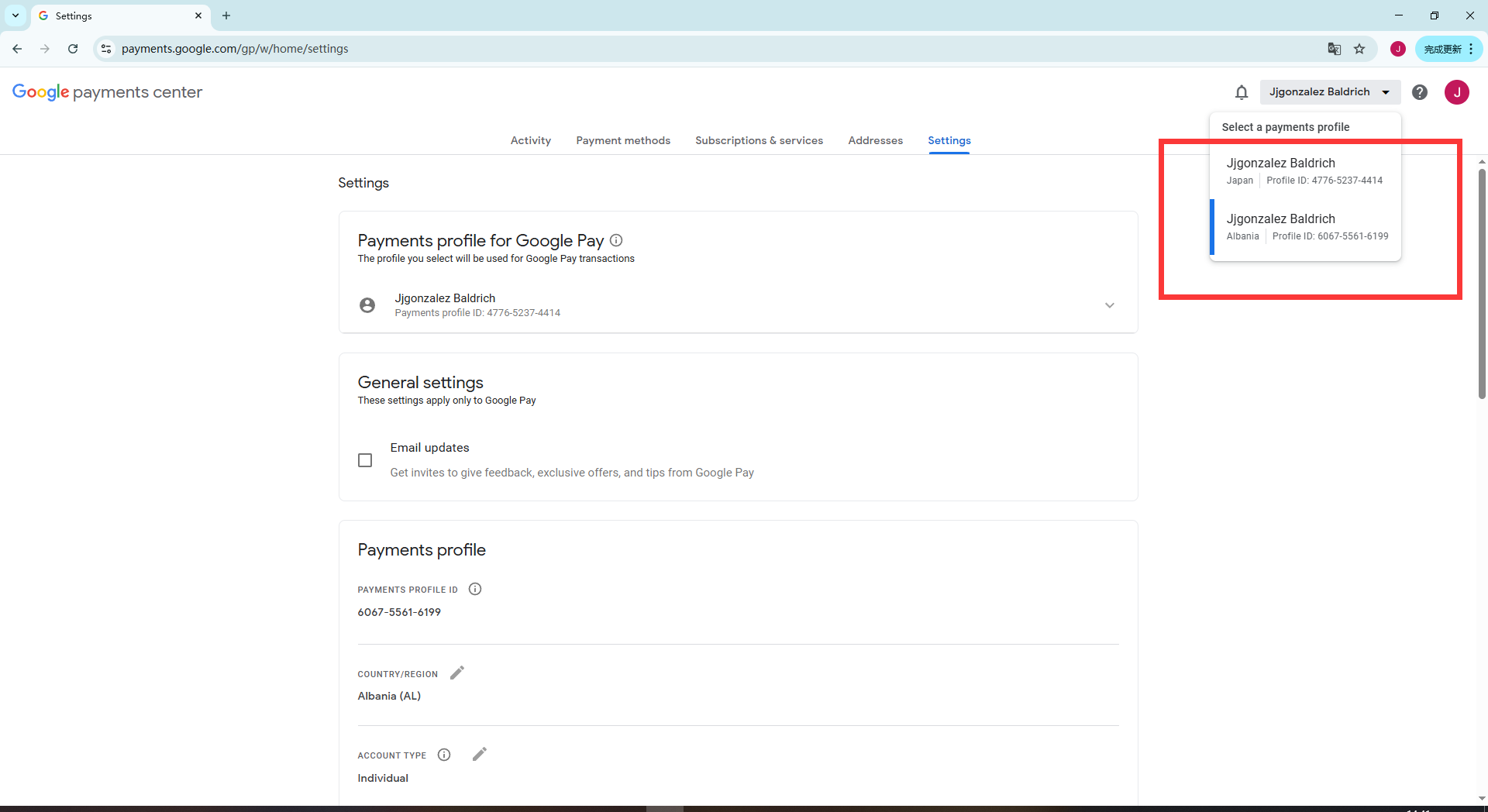Click the profile person icon in the Google Pay card

367,305
